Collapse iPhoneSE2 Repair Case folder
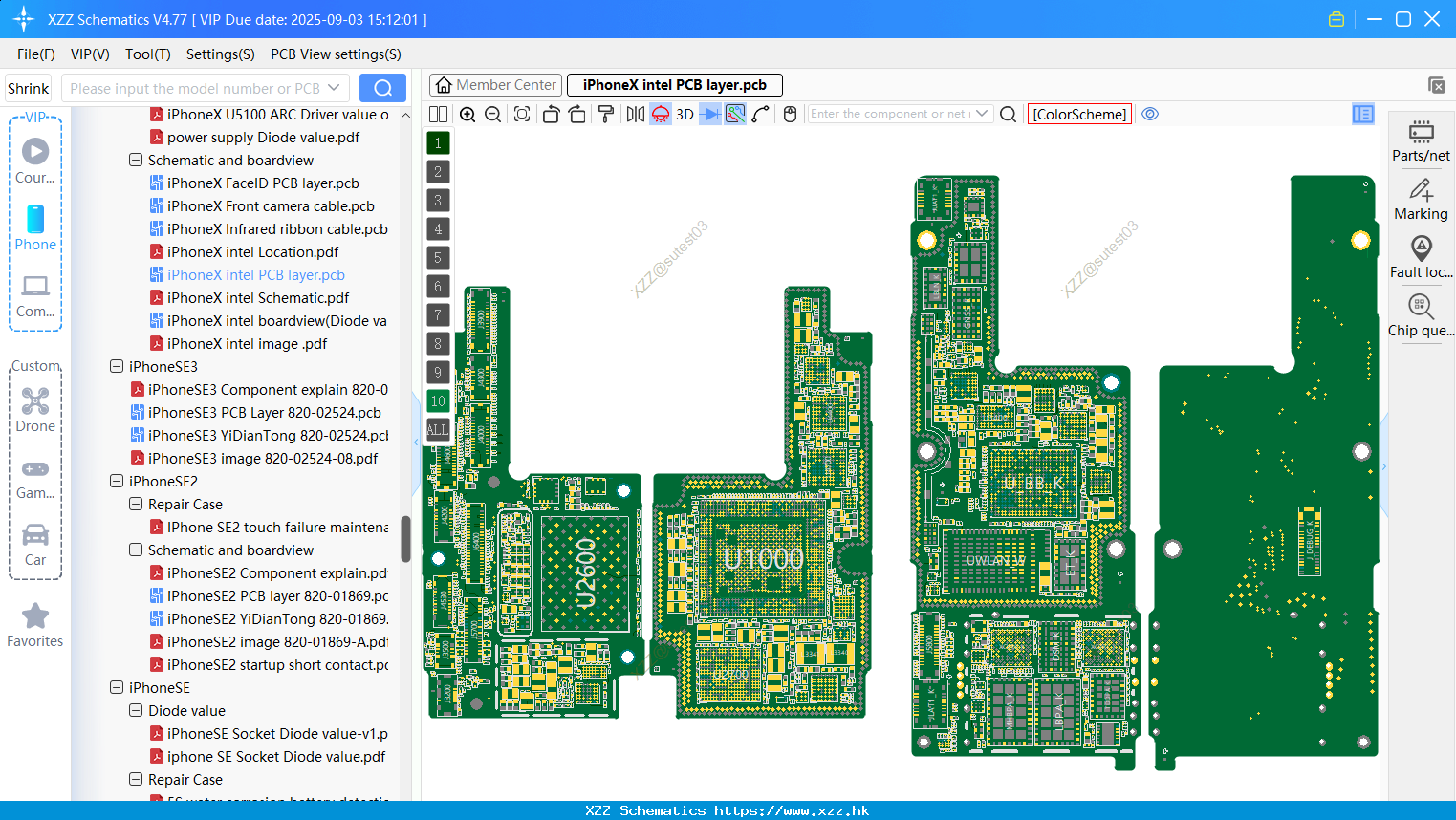 click(x=136, y=504)
